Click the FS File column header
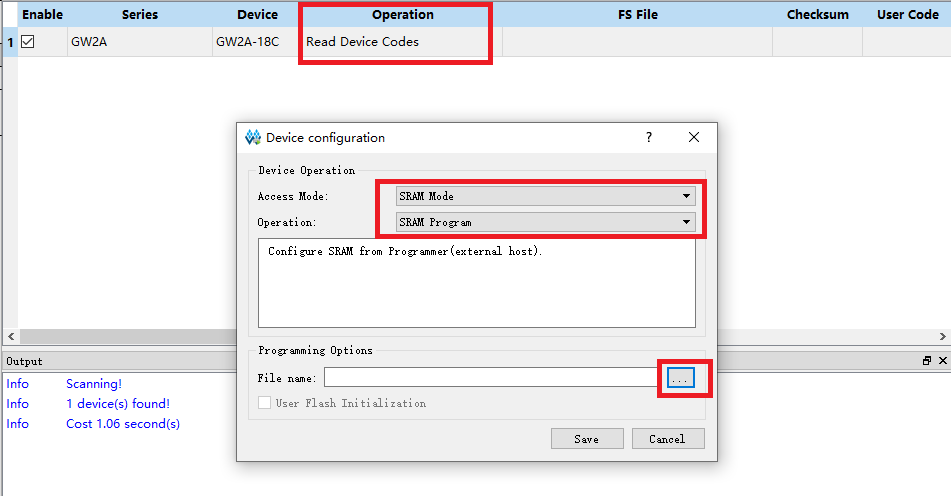The width and height of the screenshot is (951, 496). pos(637,15)
